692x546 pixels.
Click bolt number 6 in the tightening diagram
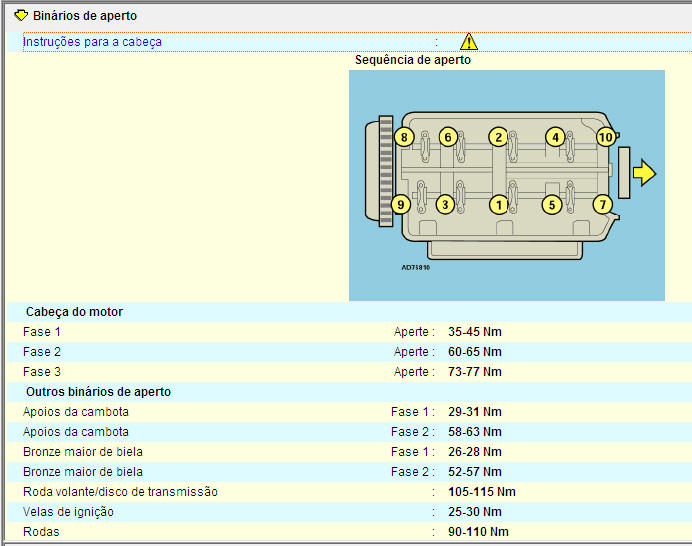pos(448,137)
